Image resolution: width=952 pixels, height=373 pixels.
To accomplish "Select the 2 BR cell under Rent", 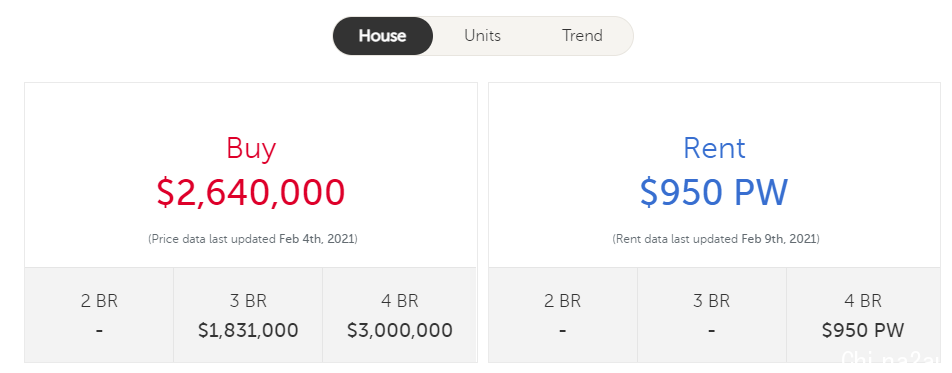I will coord(563,315).
